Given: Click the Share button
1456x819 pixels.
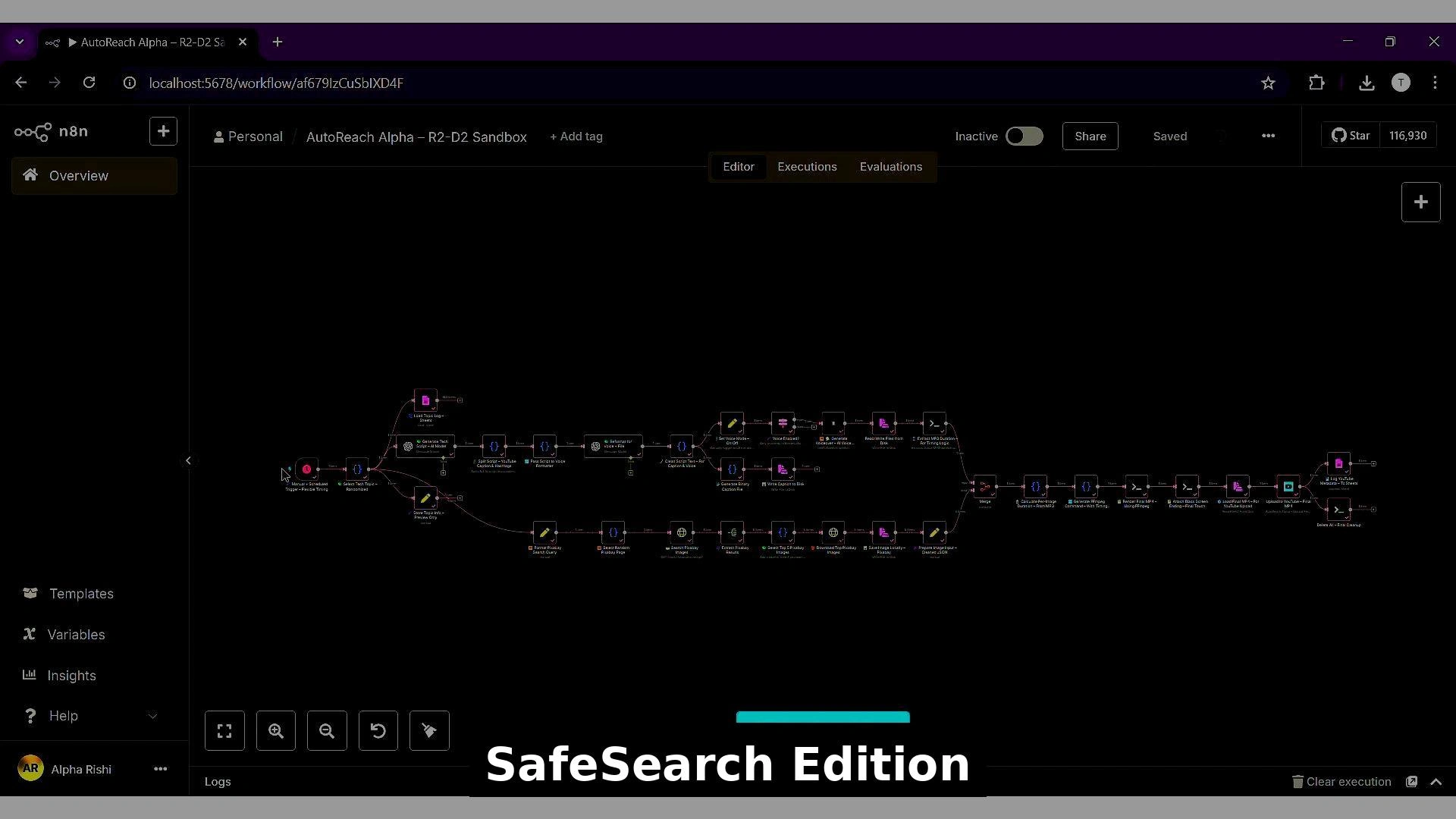Looking at the screenshot, I should click(1090, 136).
